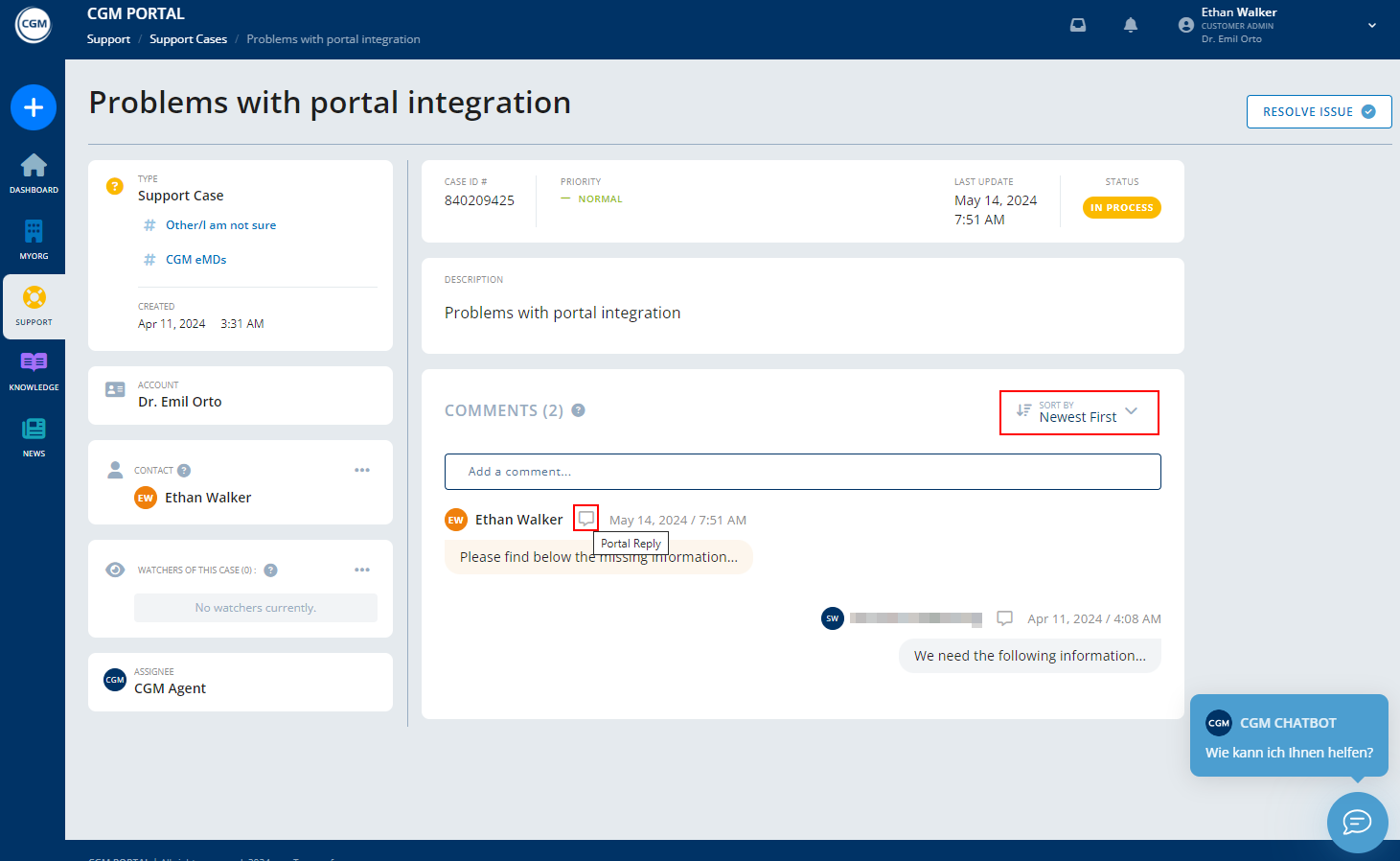Click the user profile avatar icon
The width and height of the screenshot is (1400, 861).
(1186, 25)
